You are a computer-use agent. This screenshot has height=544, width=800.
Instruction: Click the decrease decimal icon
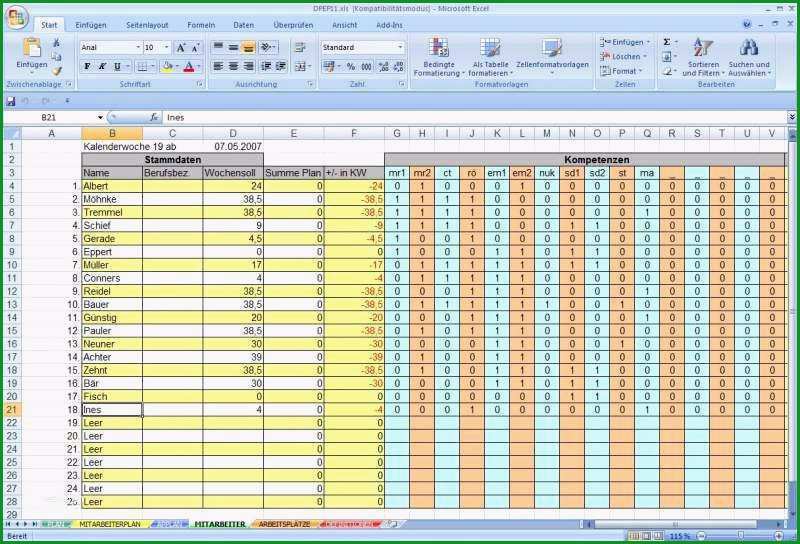point(398,66)
